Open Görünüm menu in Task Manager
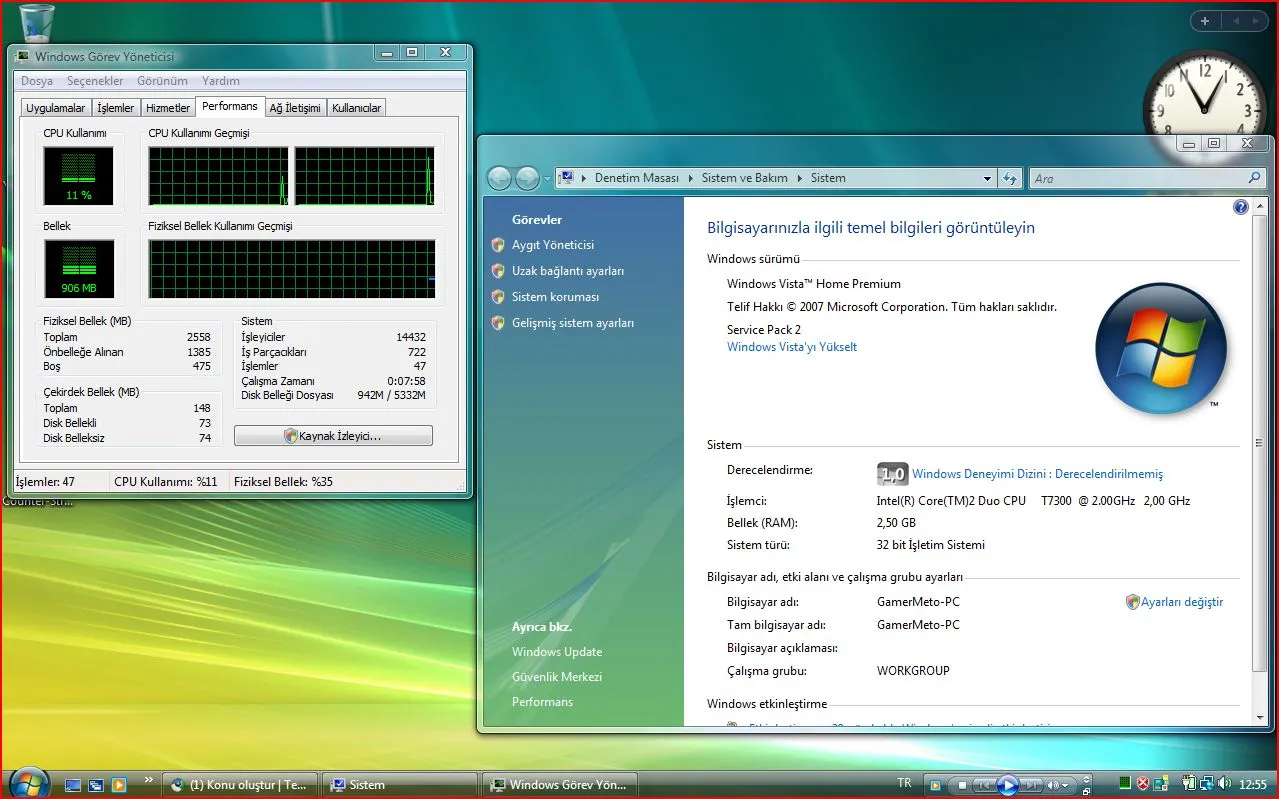 tap(162, 81)
